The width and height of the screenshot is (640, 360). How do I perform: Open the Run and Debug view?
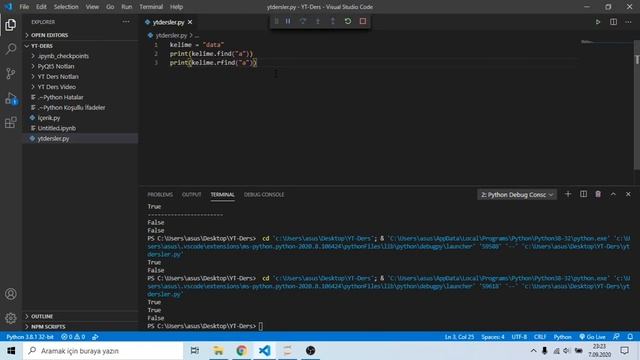click(11, 98)
